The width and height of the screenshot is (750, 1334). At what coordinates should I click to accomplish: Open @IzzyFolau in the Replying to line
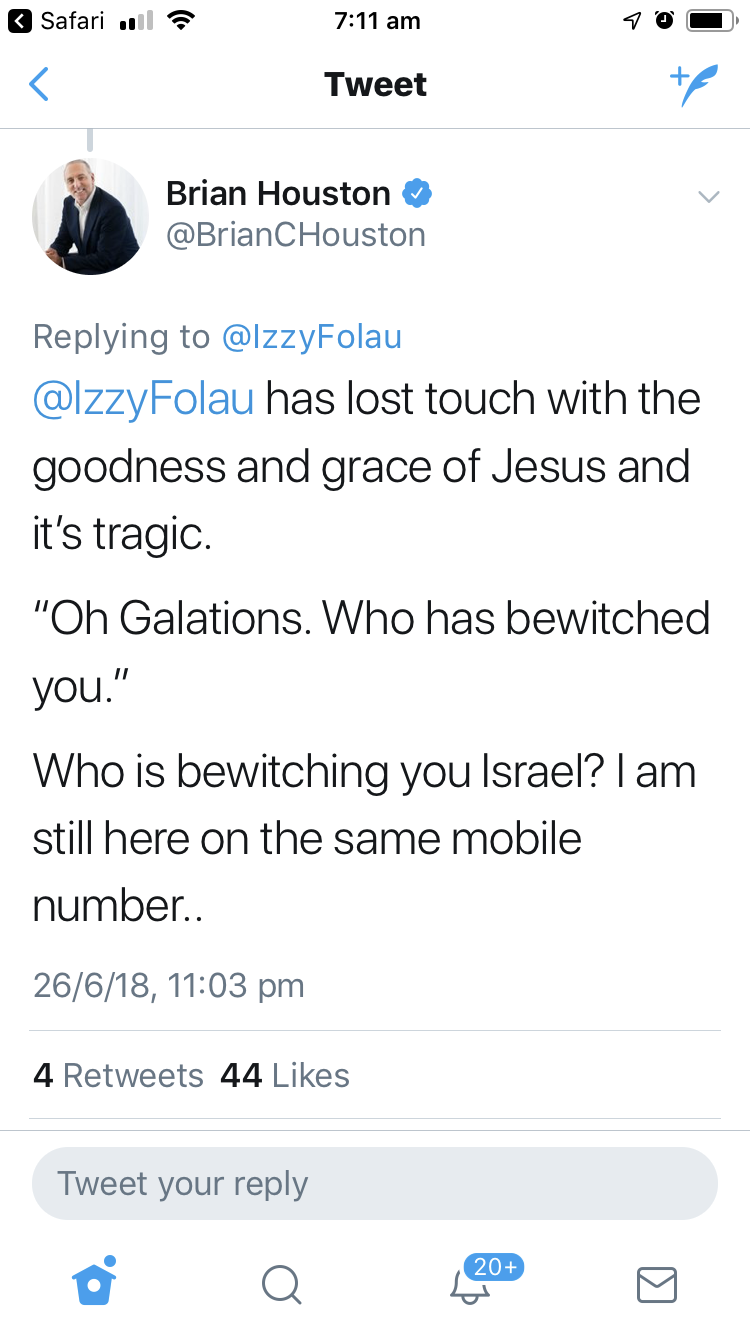pos(311,337)
